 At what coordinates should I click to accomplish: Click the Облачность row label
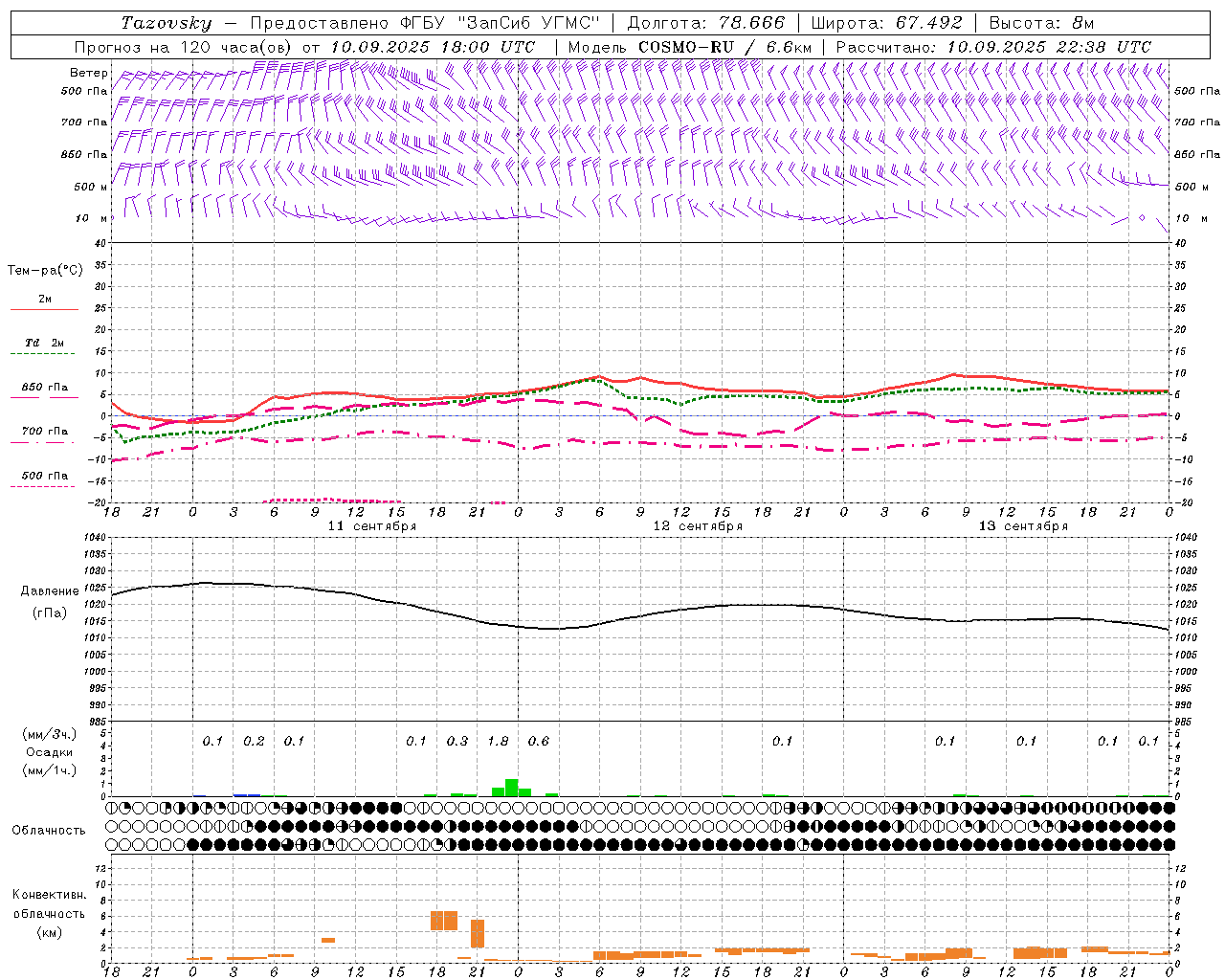point(49,830)
